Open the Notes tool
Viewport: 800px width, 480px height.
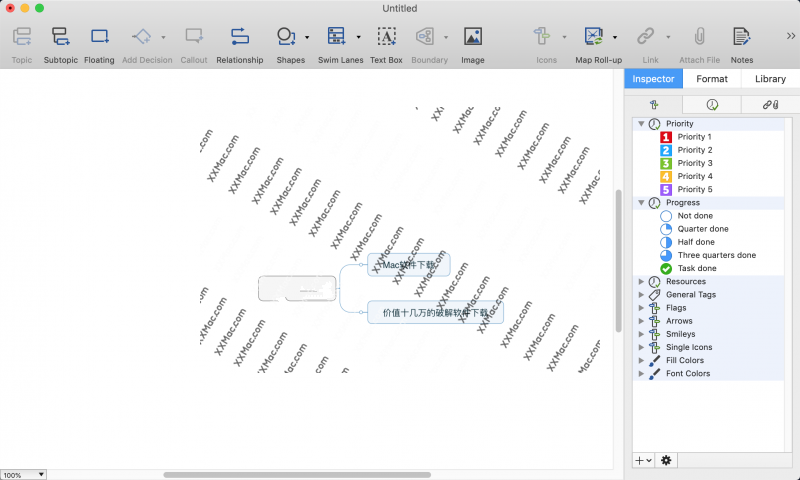[741, 37]
